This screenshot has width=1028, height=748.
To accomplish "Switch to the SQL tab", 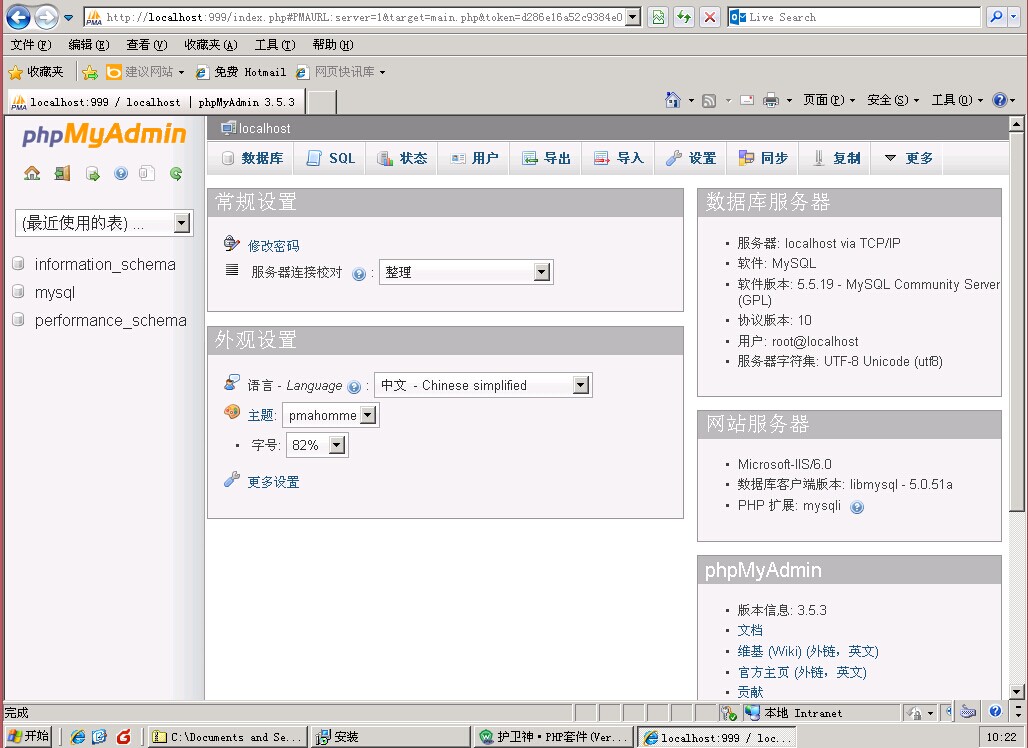I will [331, 158].
